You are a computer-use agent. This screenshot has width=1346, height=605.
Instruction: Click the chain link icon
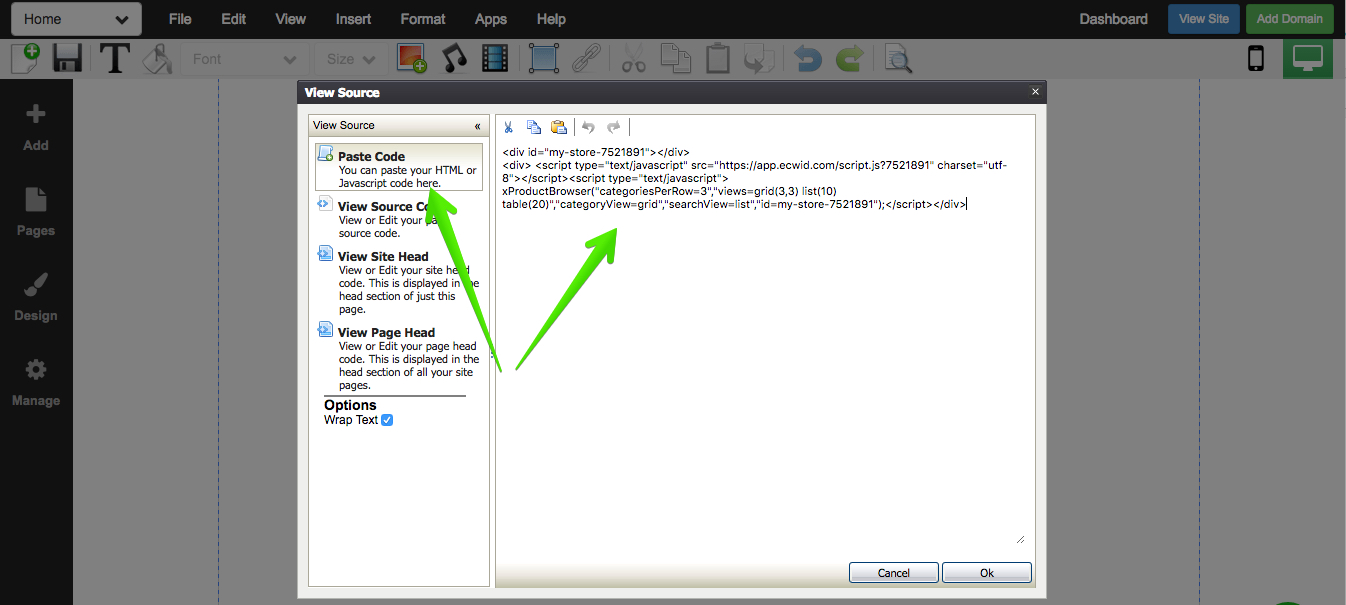[585, 58]
